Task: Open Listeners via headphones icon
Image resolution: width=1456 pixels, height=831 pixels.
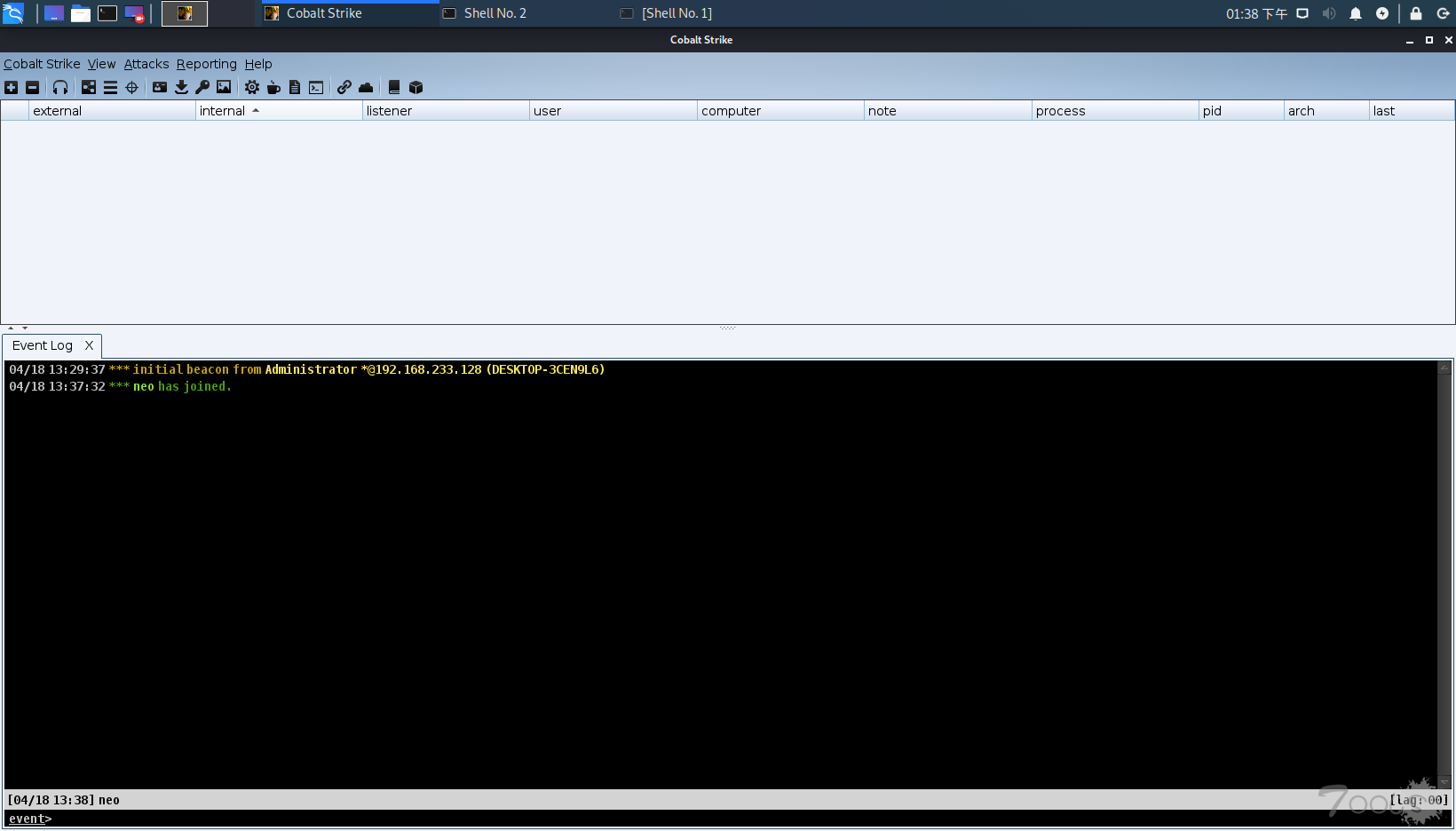Action: 60,87
